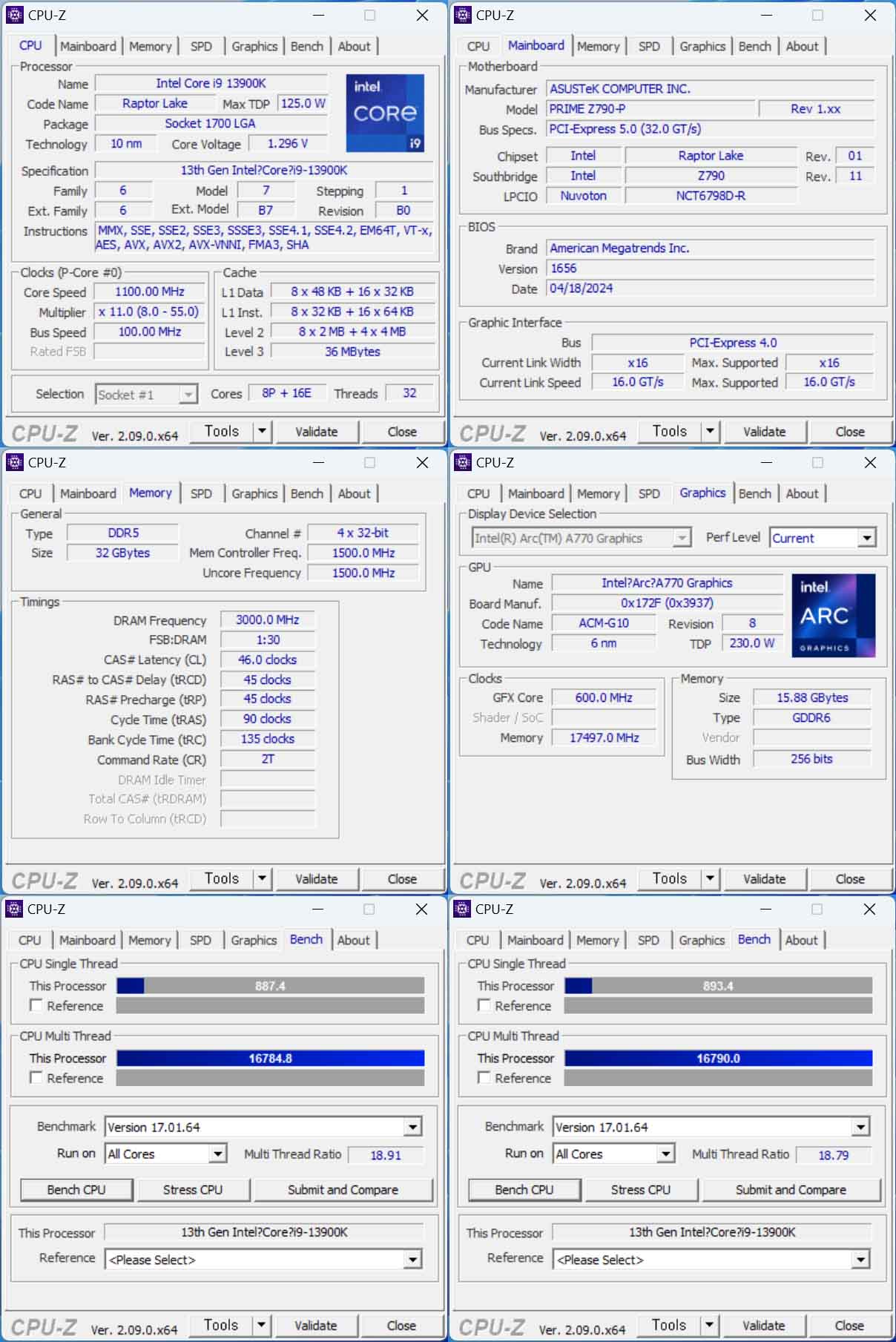The image size is (896, 1342).
Task: Open the Graphics tab in the Memory window
Action: coord(254,493)
